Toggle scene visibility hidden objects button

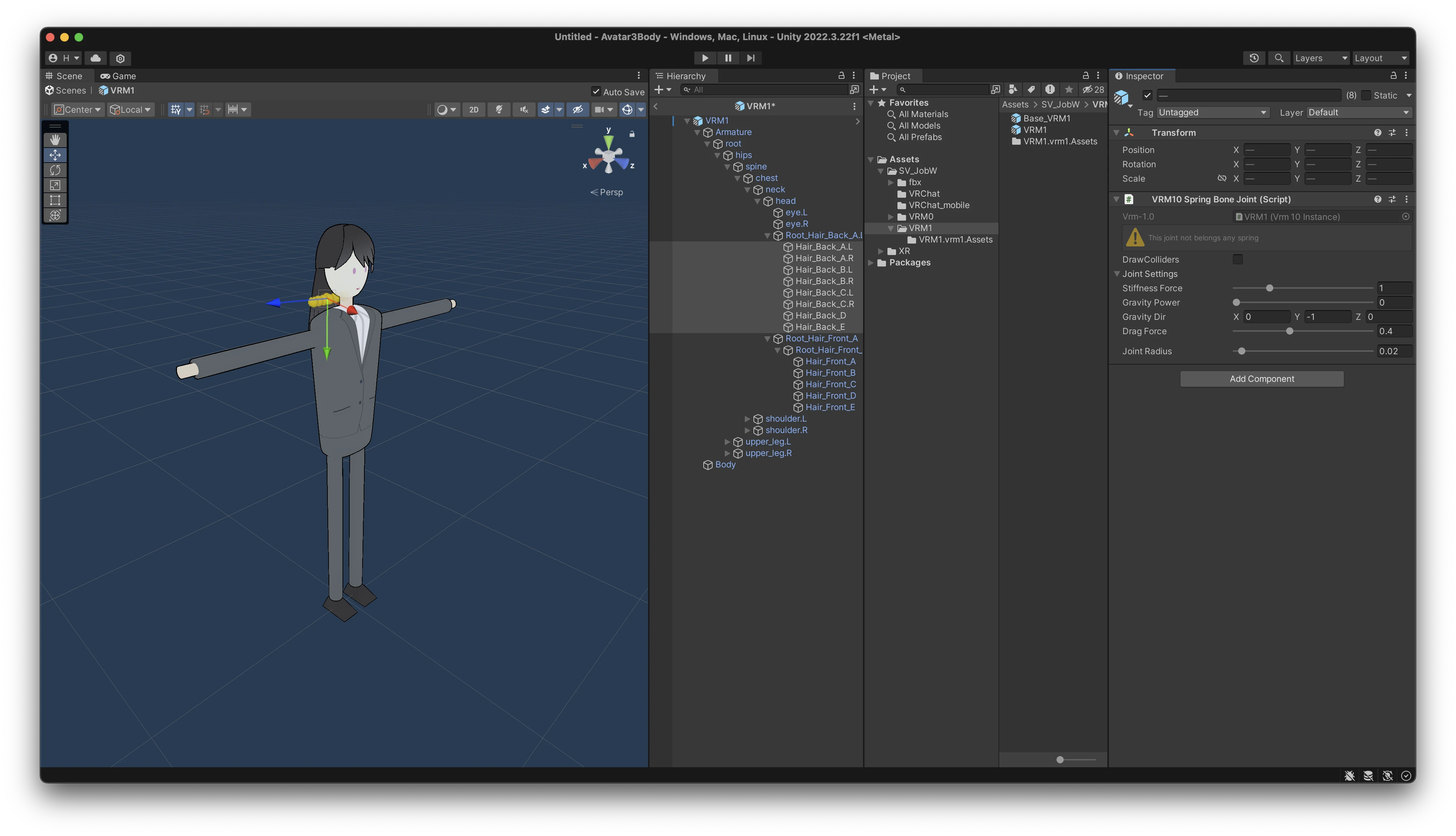pos(578,110)
